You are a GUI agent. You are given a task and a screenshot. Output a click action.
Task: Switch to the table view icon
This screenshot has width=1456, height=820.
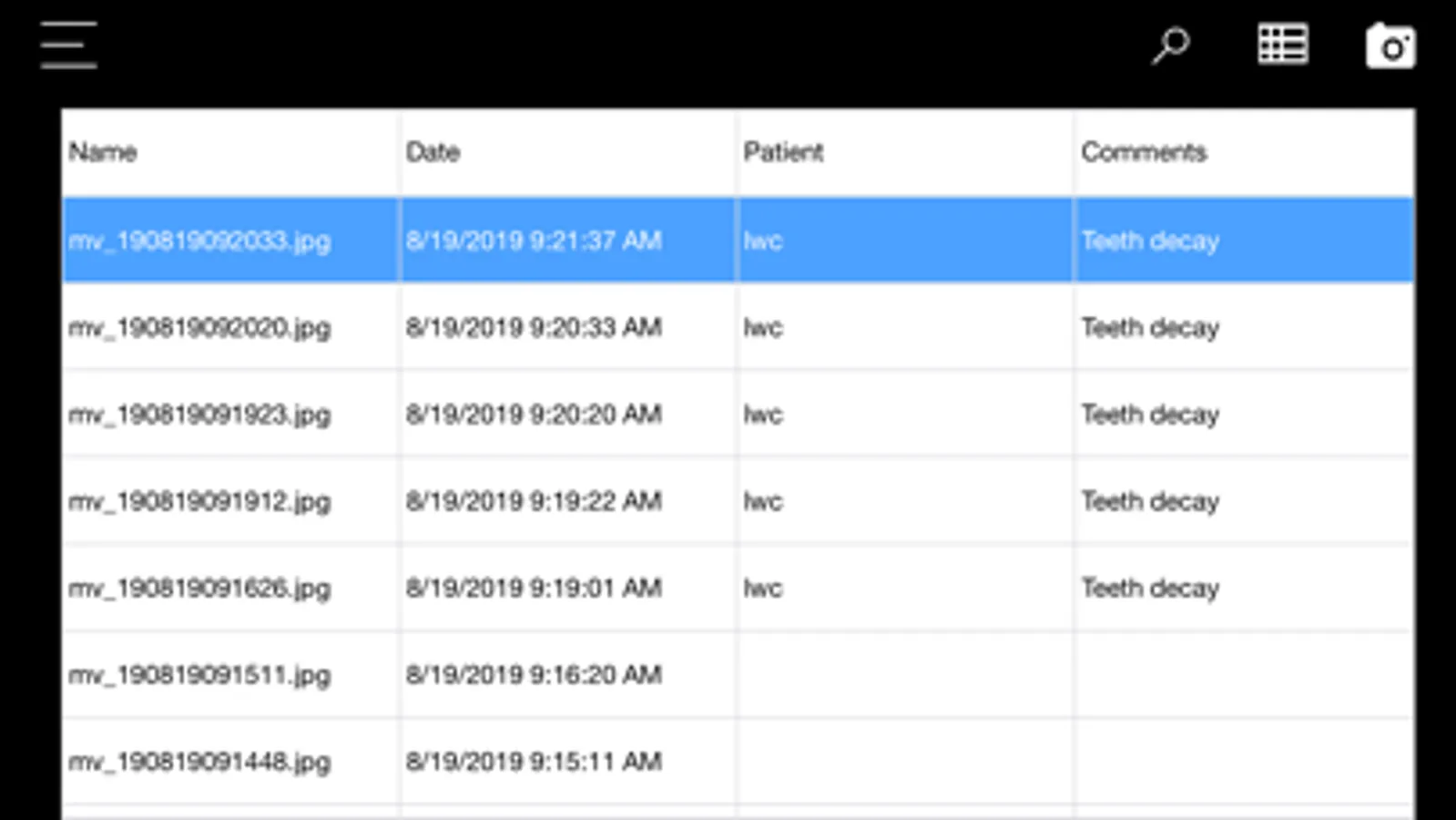click(x=1283, y=43)
